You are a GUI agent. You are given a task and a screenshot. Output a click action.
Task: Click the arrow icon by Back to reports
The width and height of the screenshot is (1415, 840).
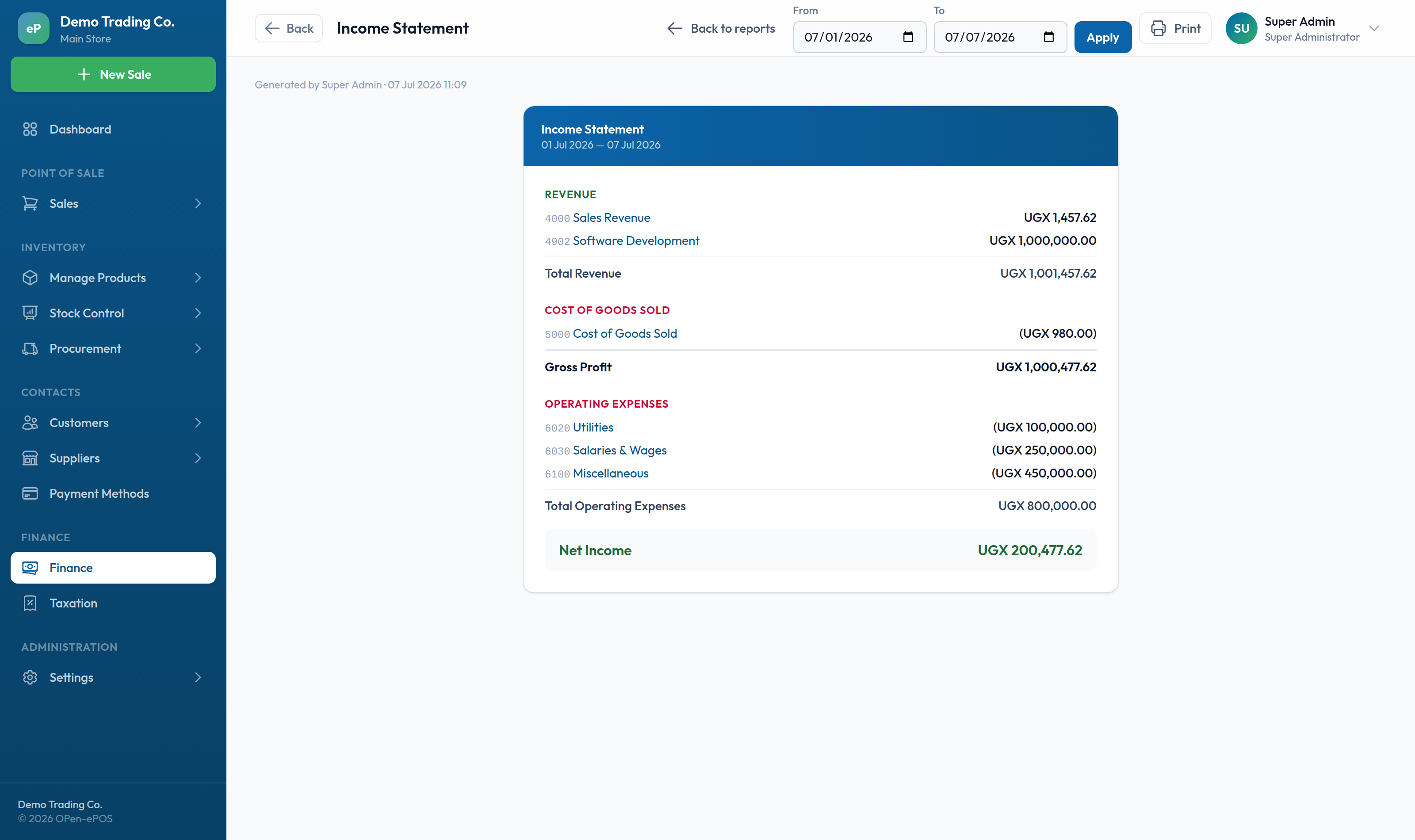point(674,28)
